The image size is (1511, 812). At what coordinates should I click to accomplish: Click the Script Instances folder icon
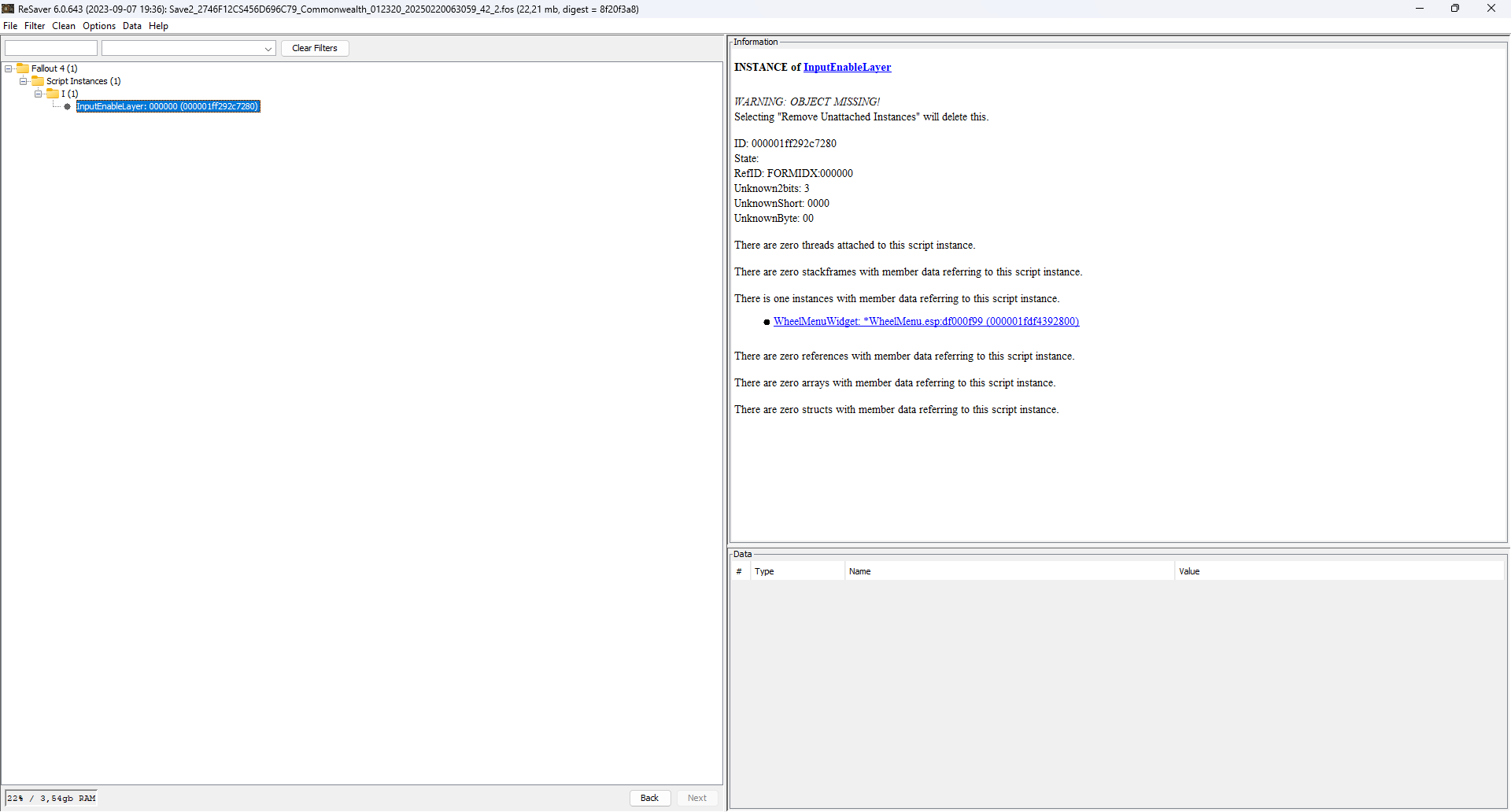(38, 81)
